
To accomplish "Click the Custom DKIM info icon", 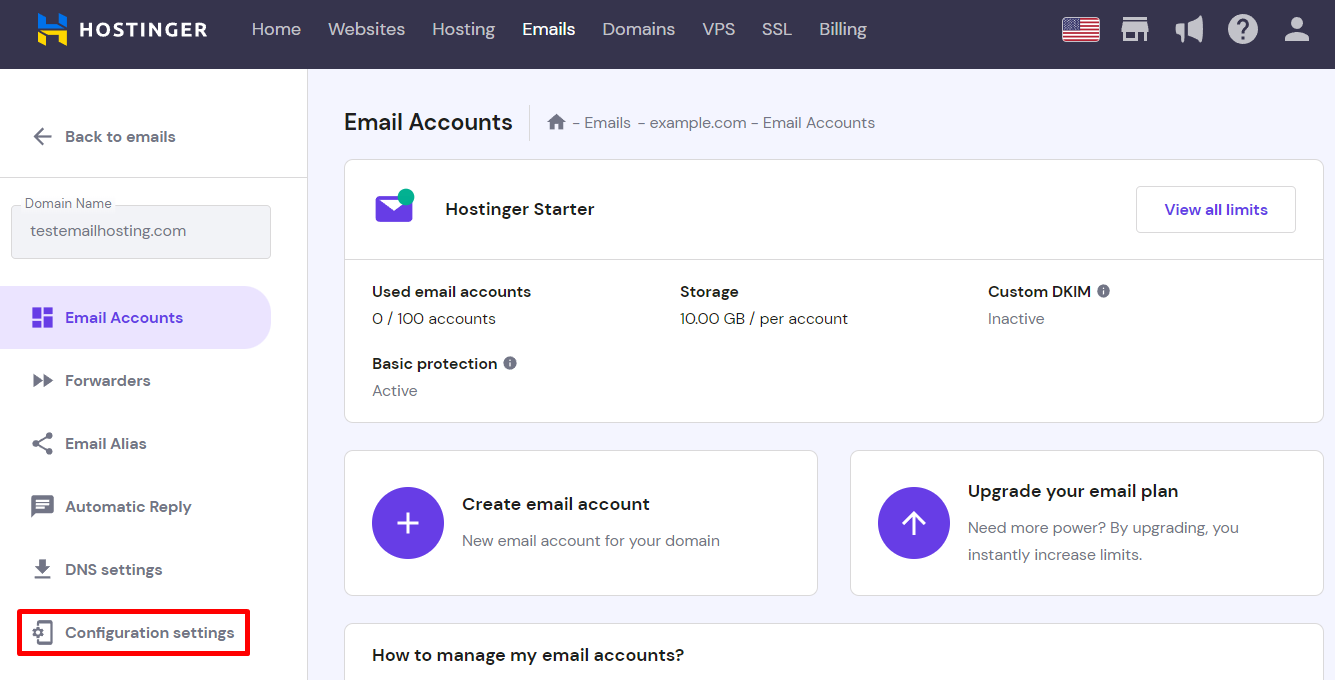I will pos(1103,291).
